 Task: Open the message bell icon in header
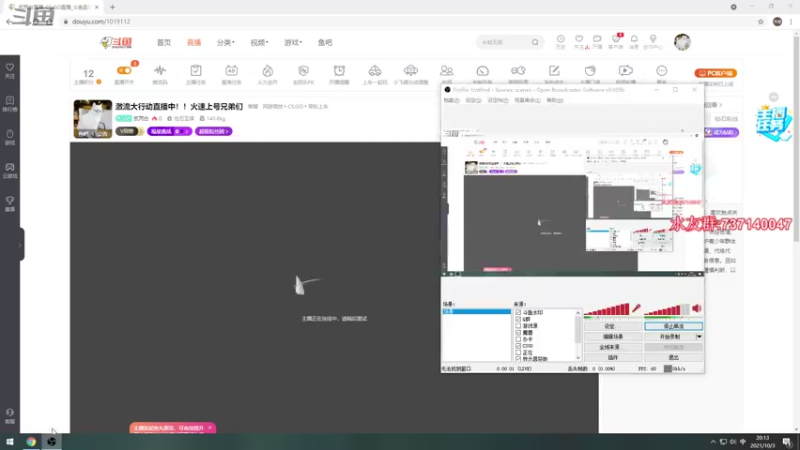[634, 39]
